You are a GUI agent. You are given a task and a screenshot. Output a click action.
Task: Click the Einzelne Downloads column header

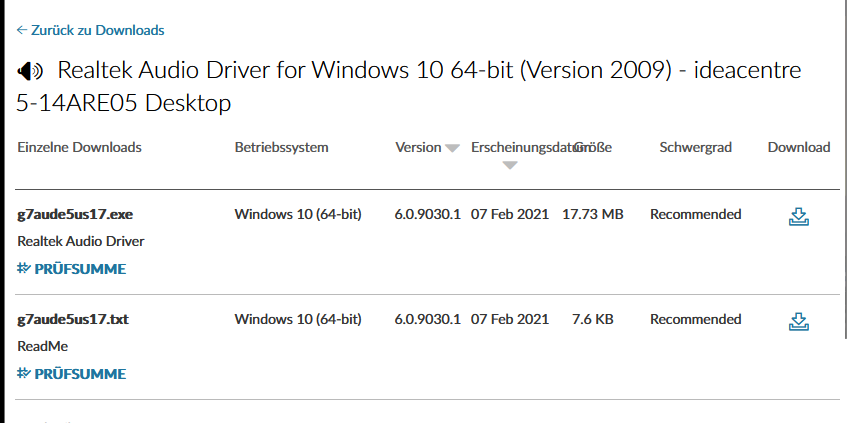click(x=79, y=147)
